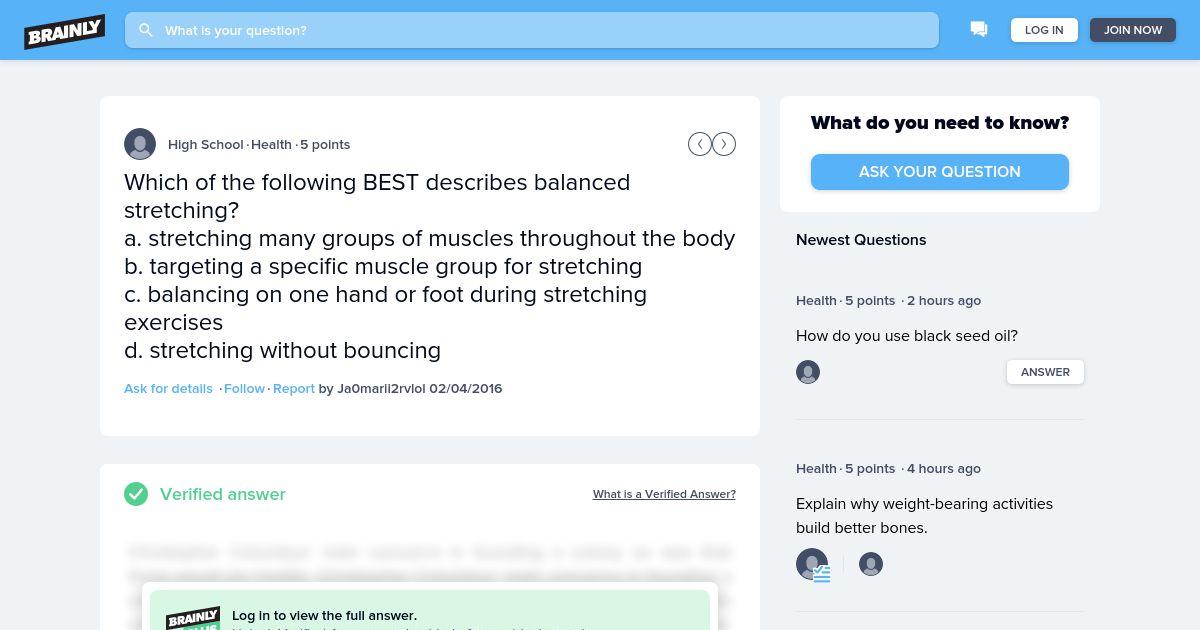This screenshot has width=1200, height=630.
Task: Click the green verified checkmark icon
Action: point(136,494)
